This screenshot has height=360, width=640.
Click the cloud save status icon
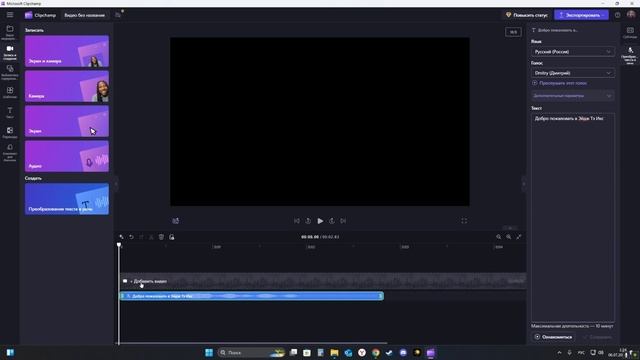[118, 15]
